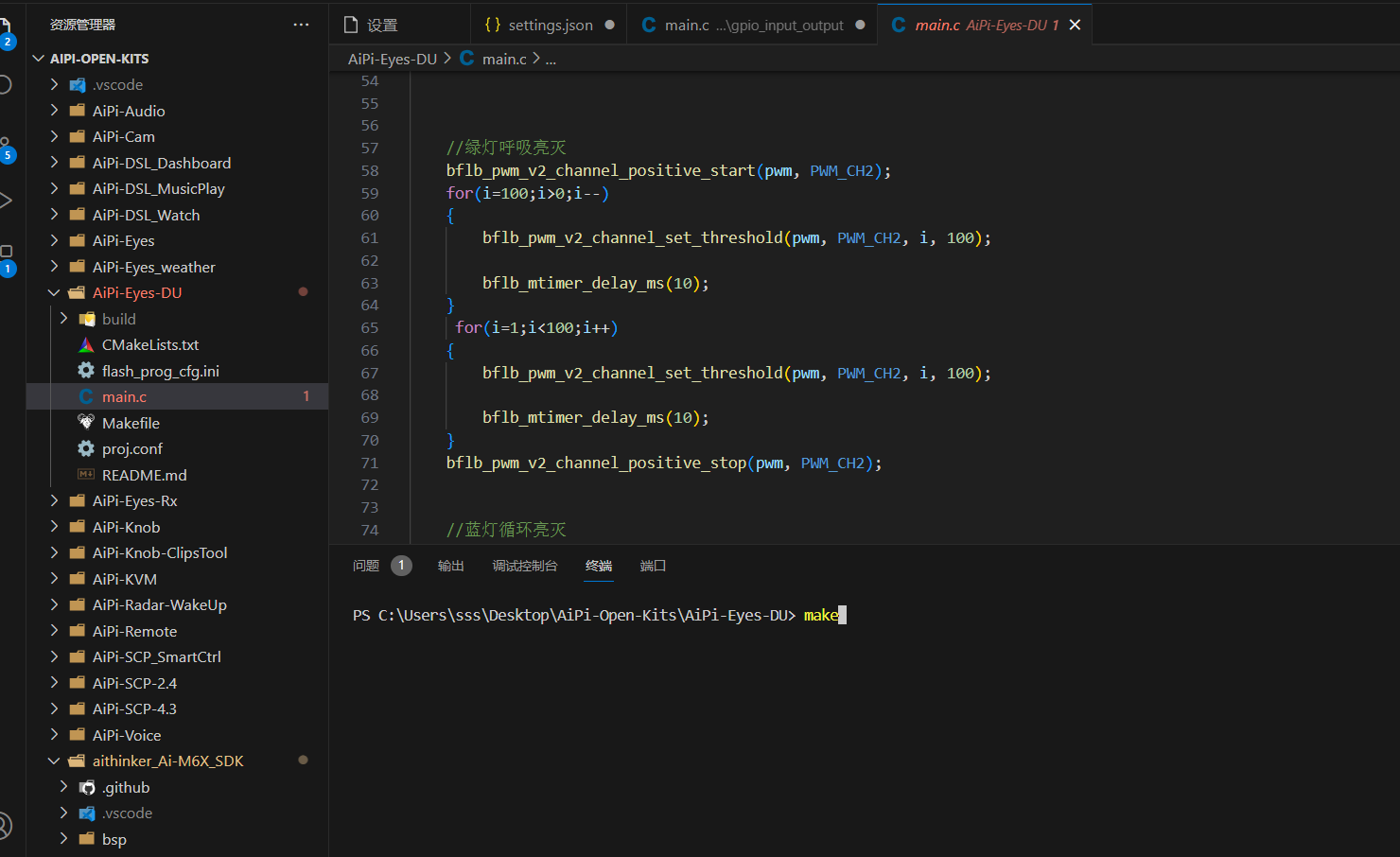Expand the AiPi-Cam folder
Screen dimensions: 1400x857
[x=54, y=136]
